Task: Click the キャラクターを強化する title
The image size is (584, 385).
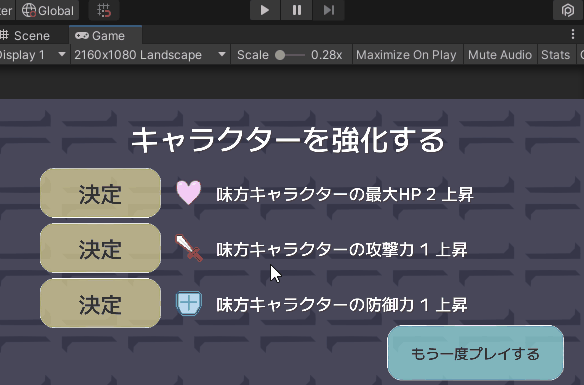Action: pos(288,140)
